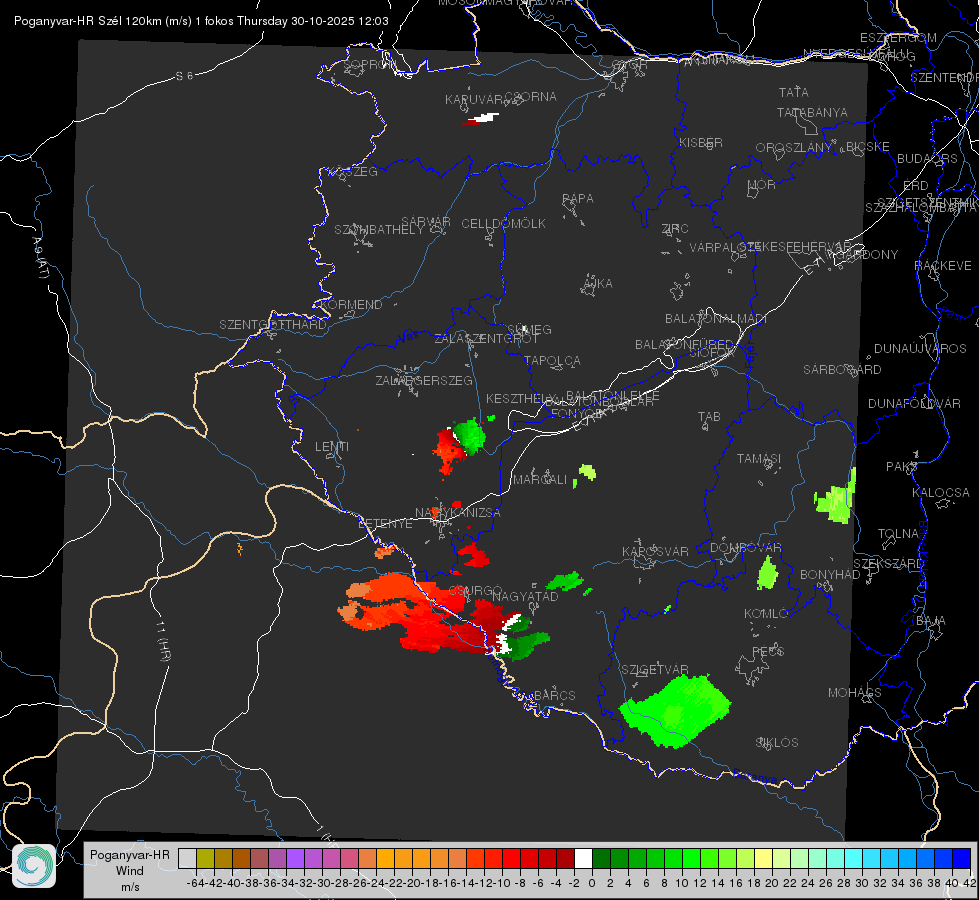Click the ZIRC town label
The width and height of the screenshot is (979, 900).
[675, 229]
